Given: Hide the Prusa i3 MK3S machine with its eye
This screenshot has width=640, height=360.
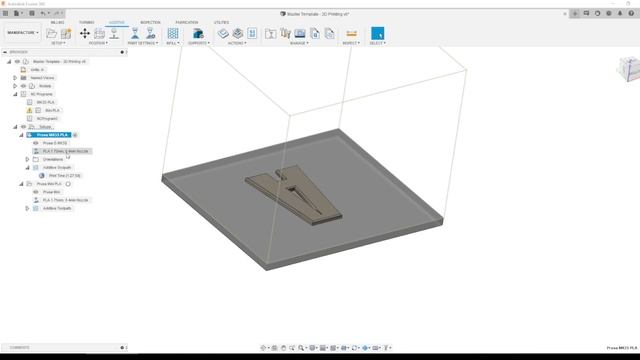Looking at the screenshot, I should coord(36,143).
